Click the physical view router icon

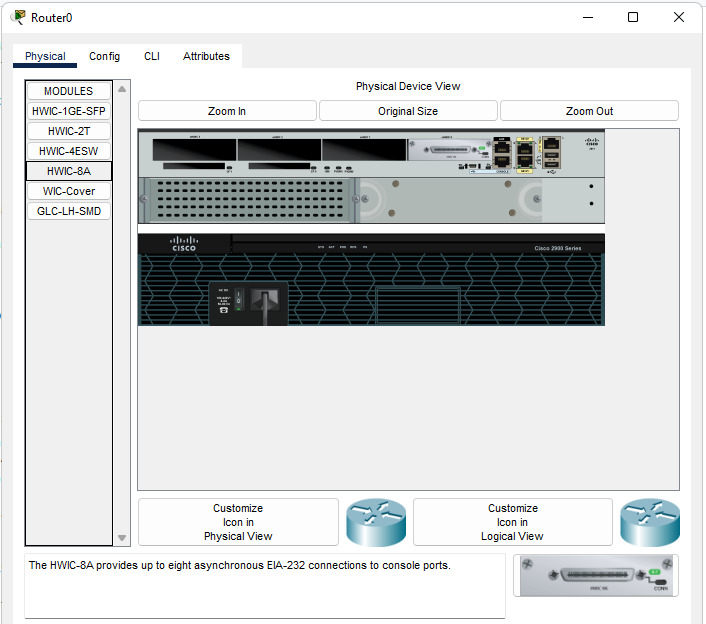[376, 522]
